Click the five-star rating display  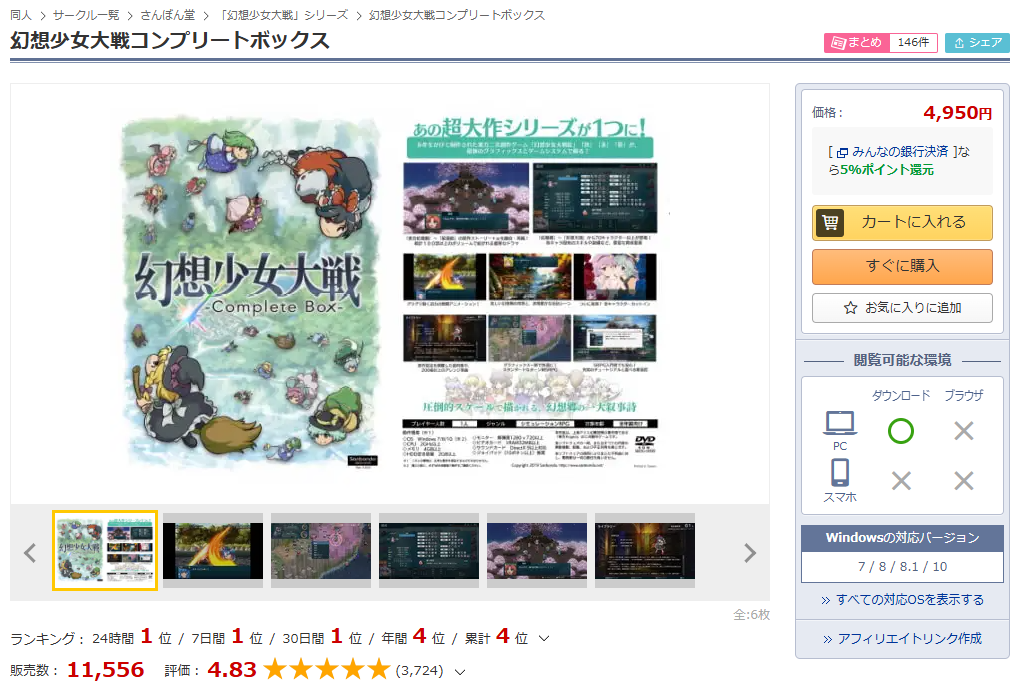(326, 670)
